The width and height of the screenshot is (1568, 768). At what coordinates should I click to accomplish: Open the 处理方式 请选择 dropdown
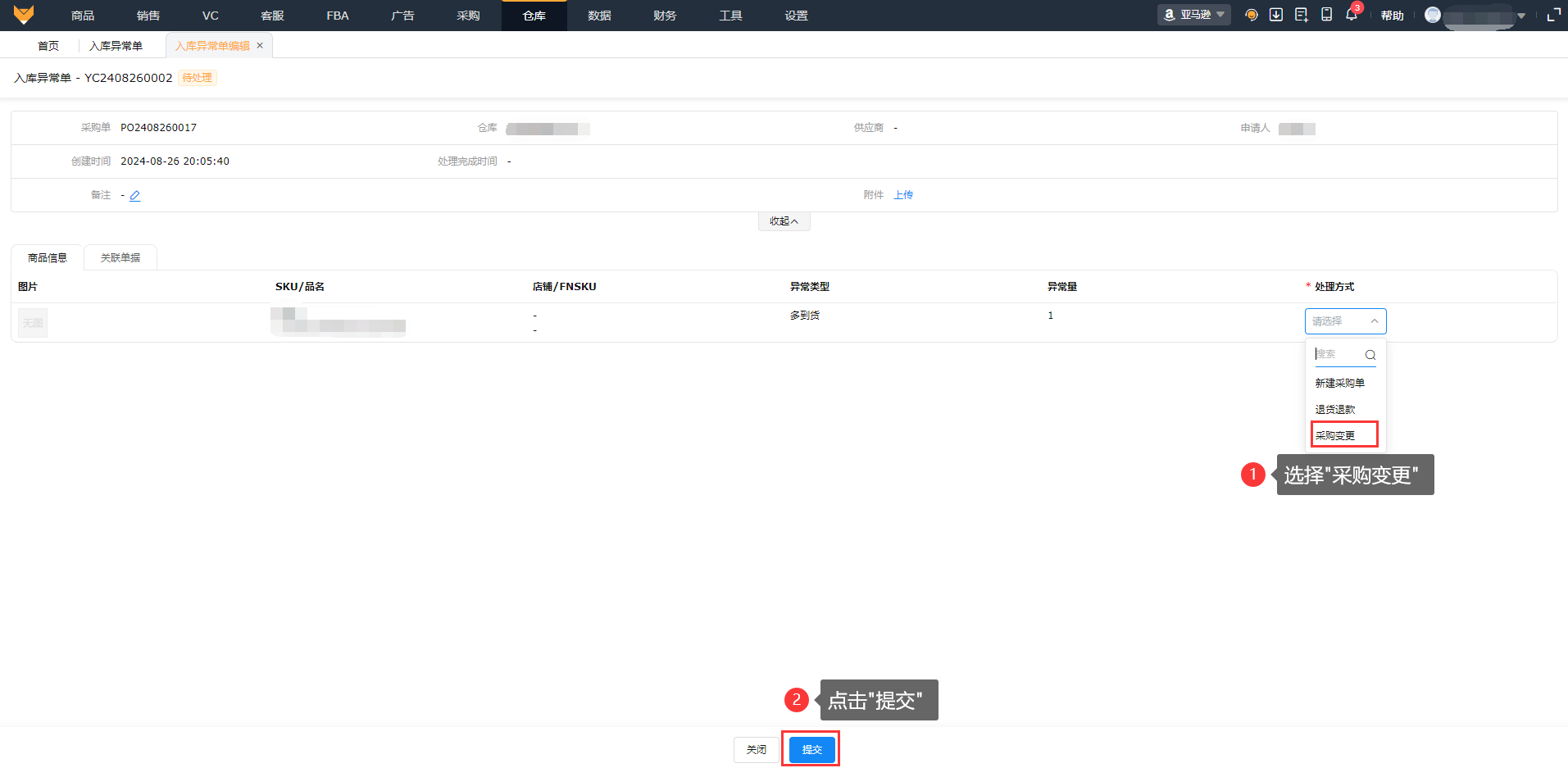point(1345,321)
